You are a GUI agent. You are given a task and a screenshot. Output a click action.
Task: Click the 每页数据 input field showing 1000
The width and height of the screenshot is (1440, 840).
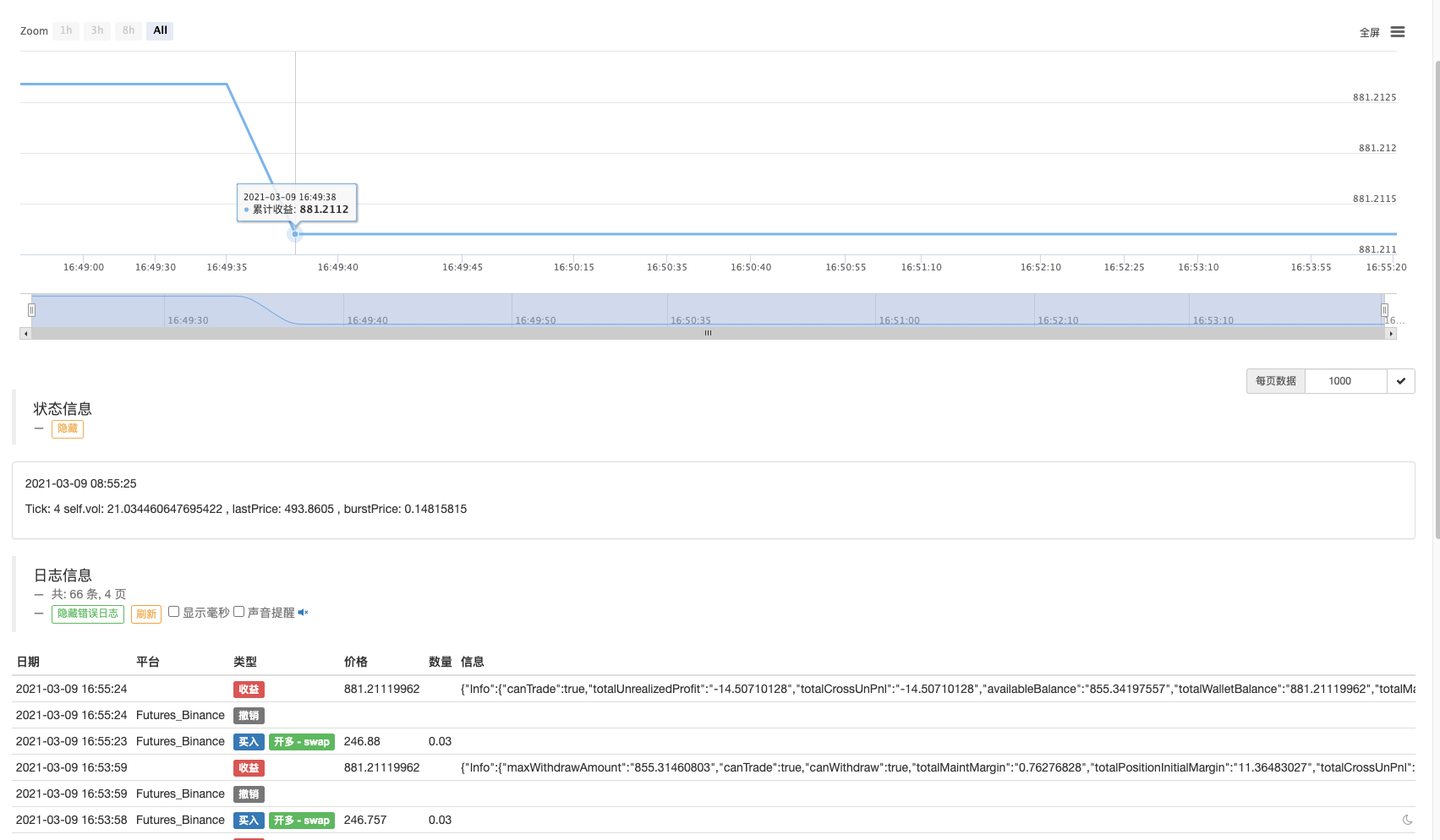(1345, 381)
